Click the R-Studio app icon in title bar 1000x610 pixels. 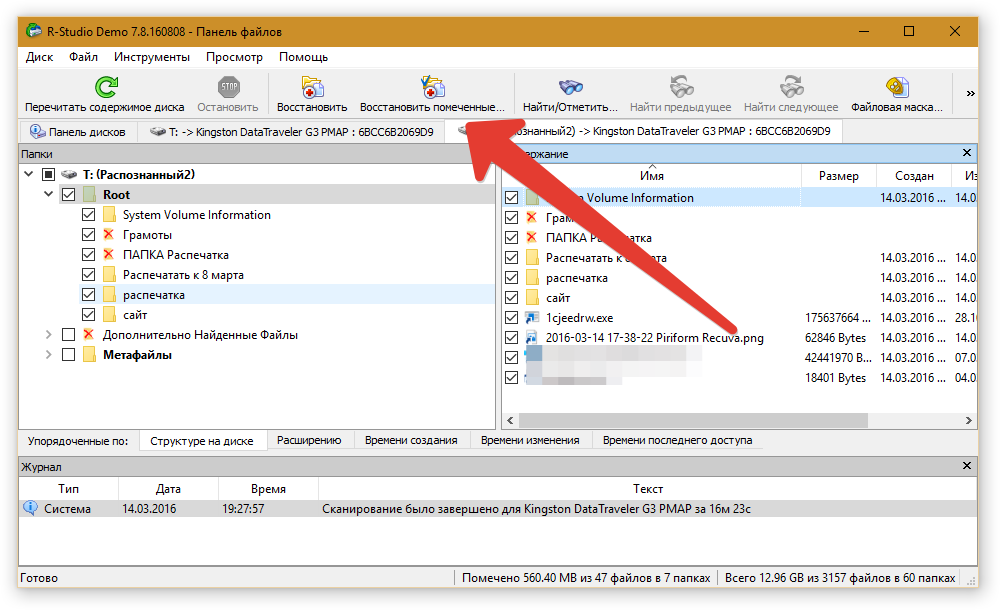click(34, 31)
